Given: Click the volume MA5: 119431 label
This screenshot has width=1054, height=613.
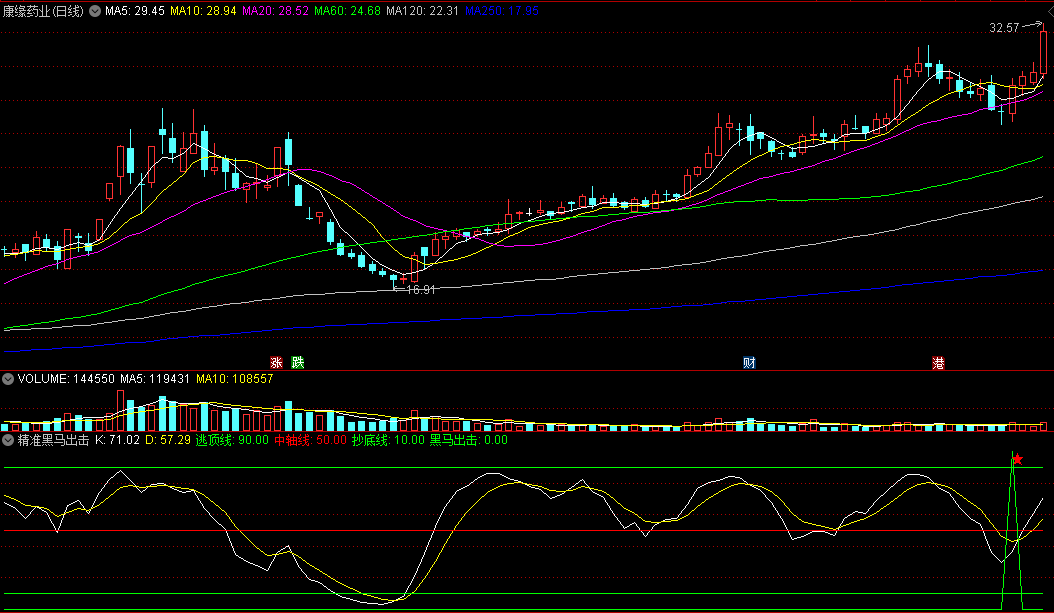Looking at the screenshot, I should 155,379.
